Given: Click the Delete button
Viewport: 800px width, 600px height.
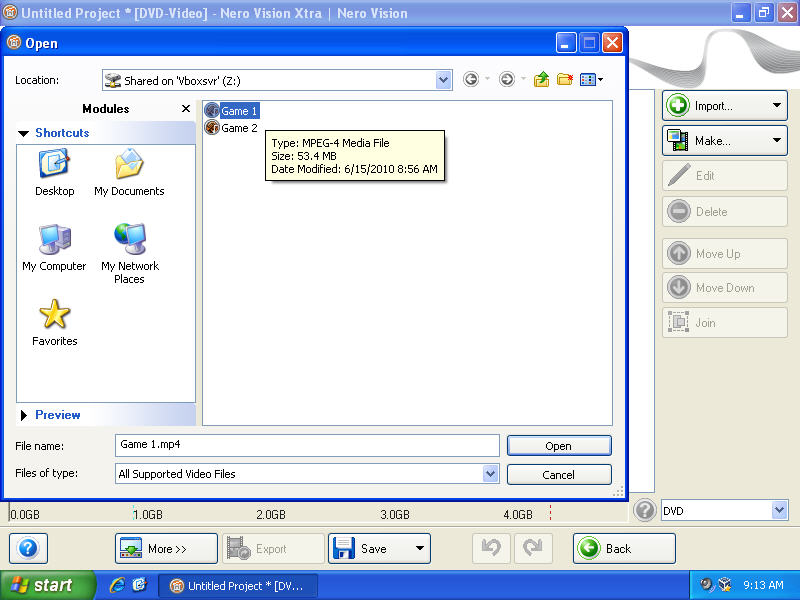Looking at the screenshot, I should click(724, 211).
